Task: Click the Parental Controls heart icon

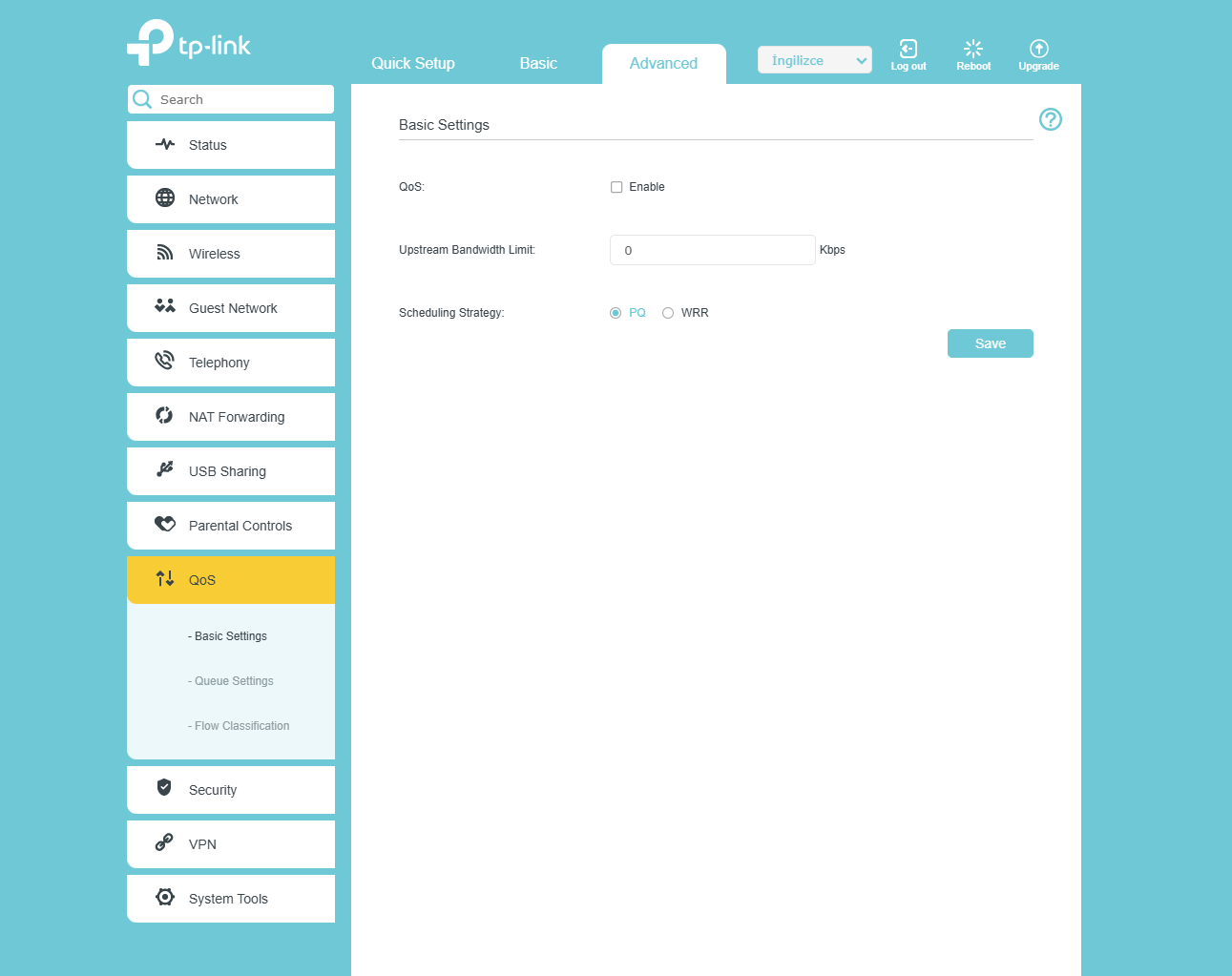Action: point(165,524)
